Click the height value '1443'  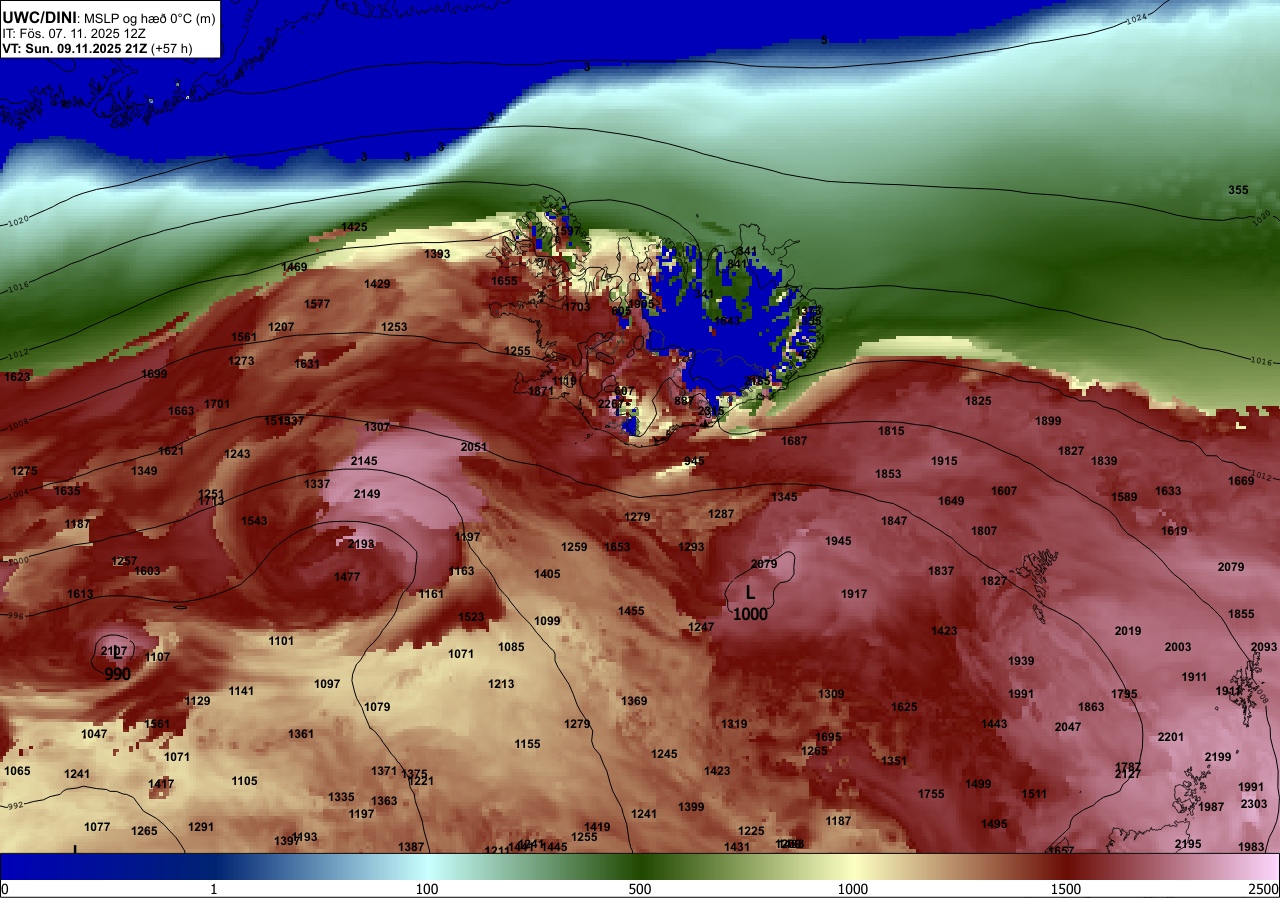(x=994, y=724)
